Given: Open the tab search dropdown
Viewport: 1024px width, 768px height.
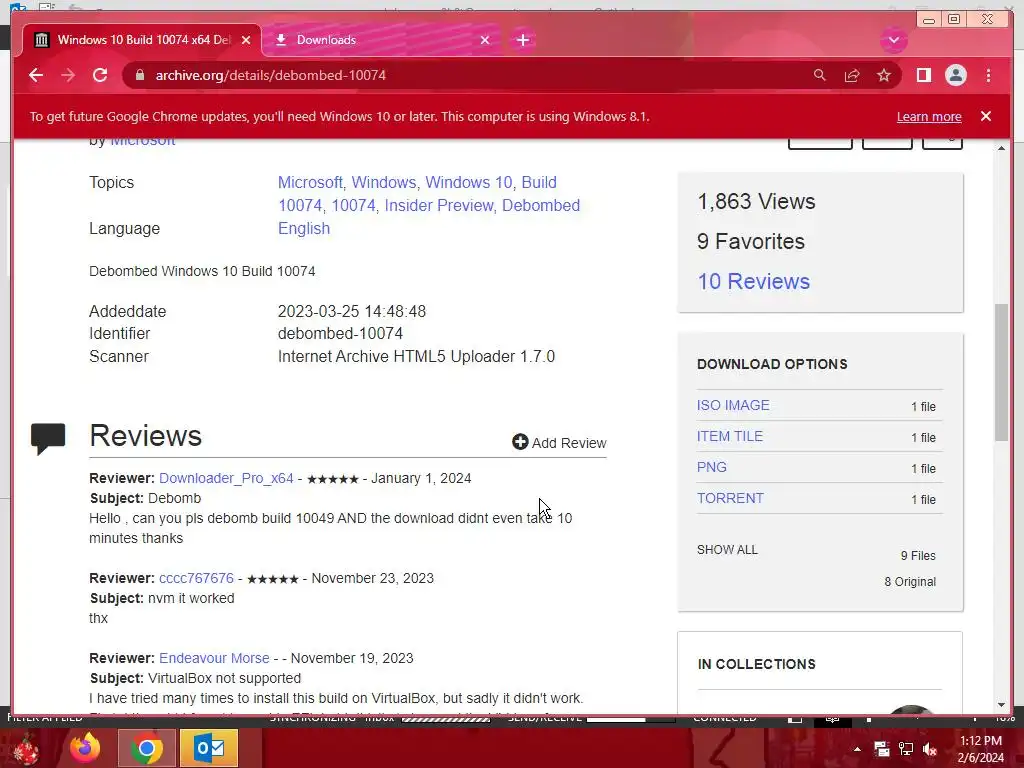Looking at the screenshot, I should 893,40.
